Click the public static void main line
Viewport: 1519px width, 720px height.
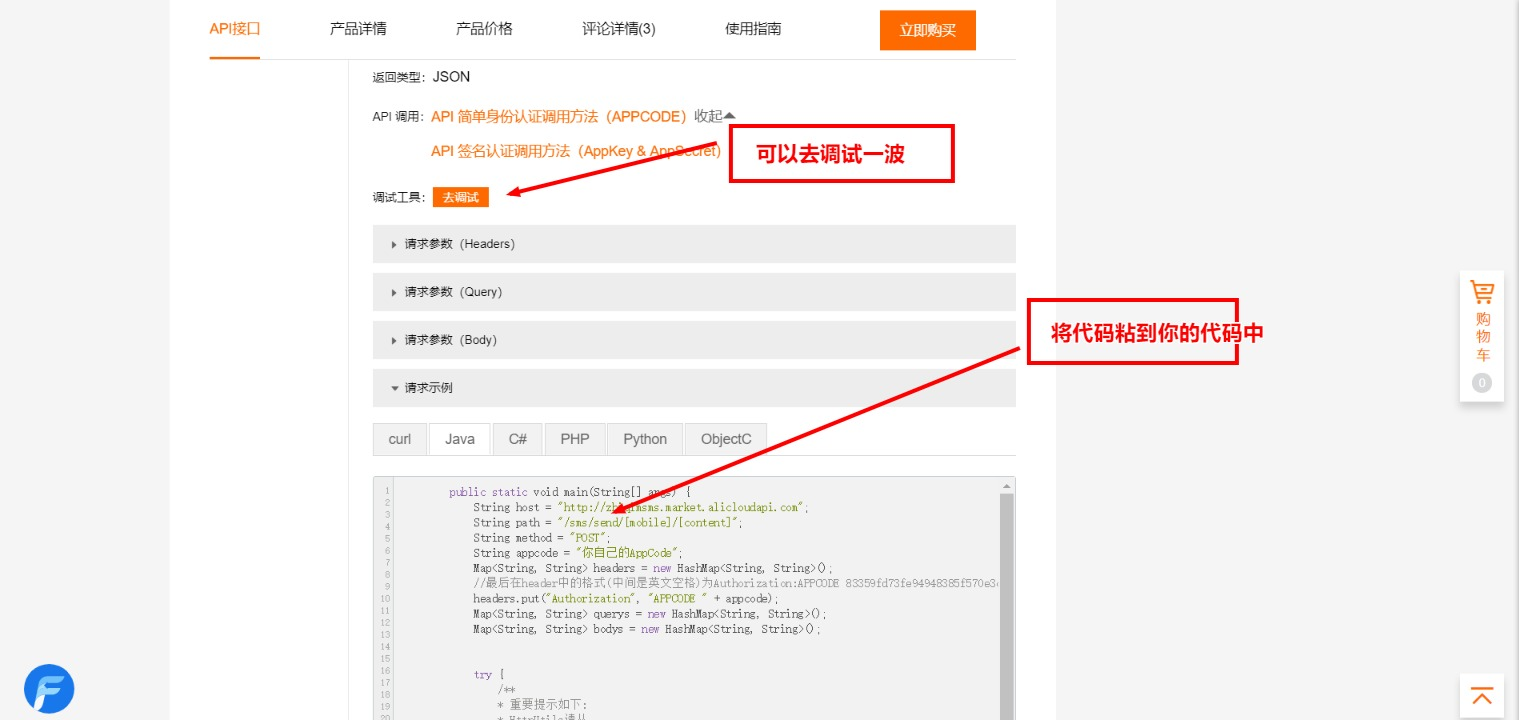click(x=570, y=492)
